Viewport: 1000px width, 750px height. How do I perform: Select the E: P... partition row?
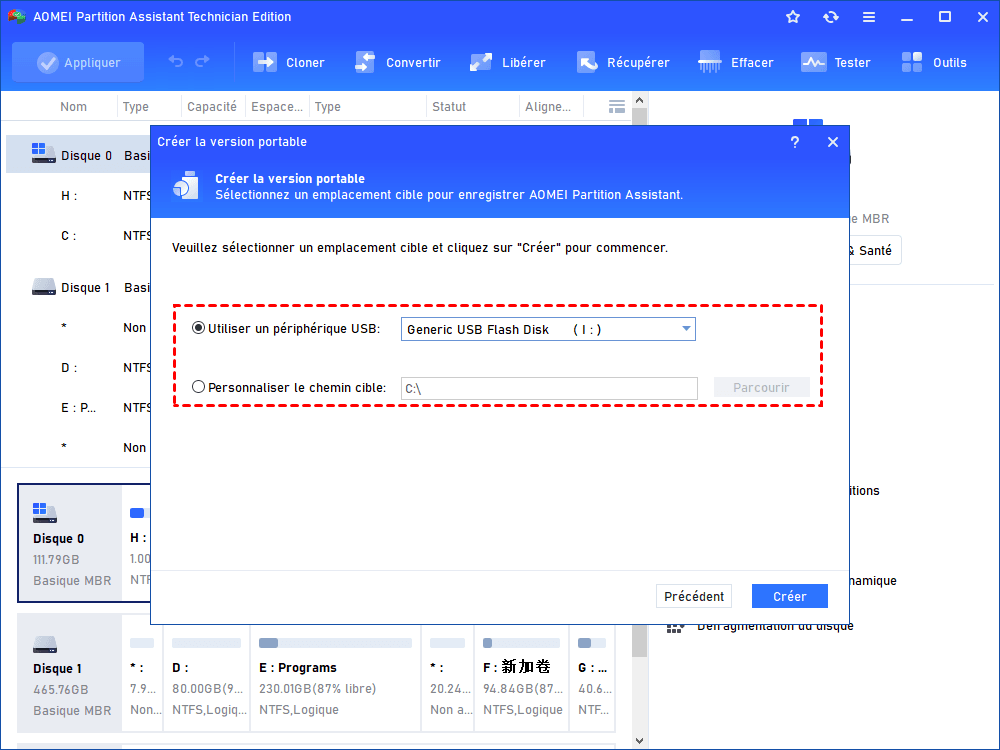click(x=78, y=408)
